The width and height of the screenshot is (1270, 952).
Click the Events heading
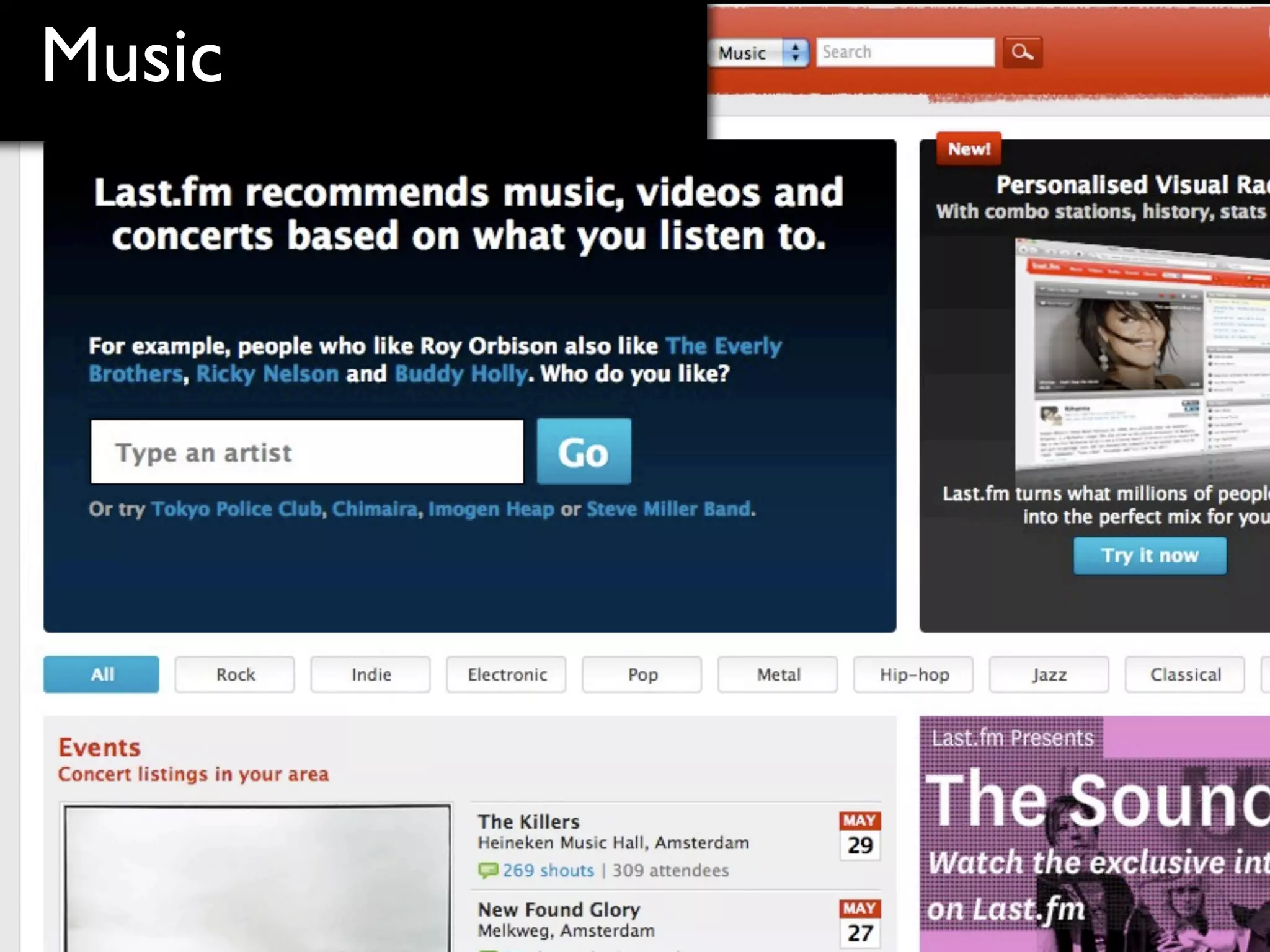tap(100, 747)
